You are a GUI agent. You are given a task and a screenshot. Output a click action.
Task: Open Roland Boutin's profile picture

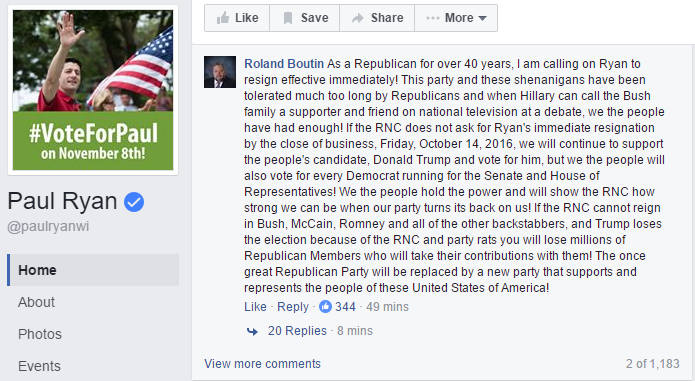tap(220, 72)
